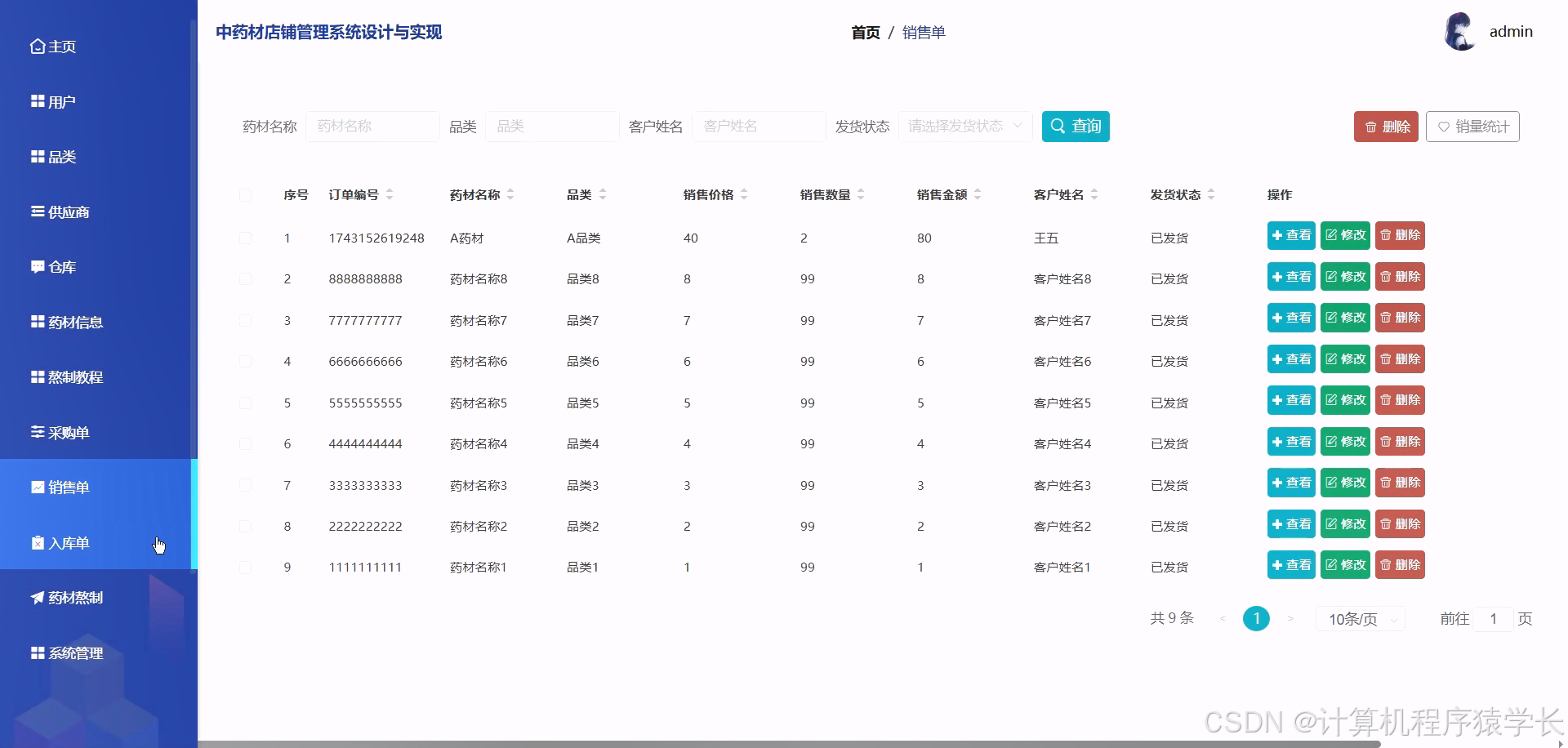The height and width of the screenshot is (748, 1568).
Task: Select the checkbox for order 1743152619248
Action: tap(246, 238)
